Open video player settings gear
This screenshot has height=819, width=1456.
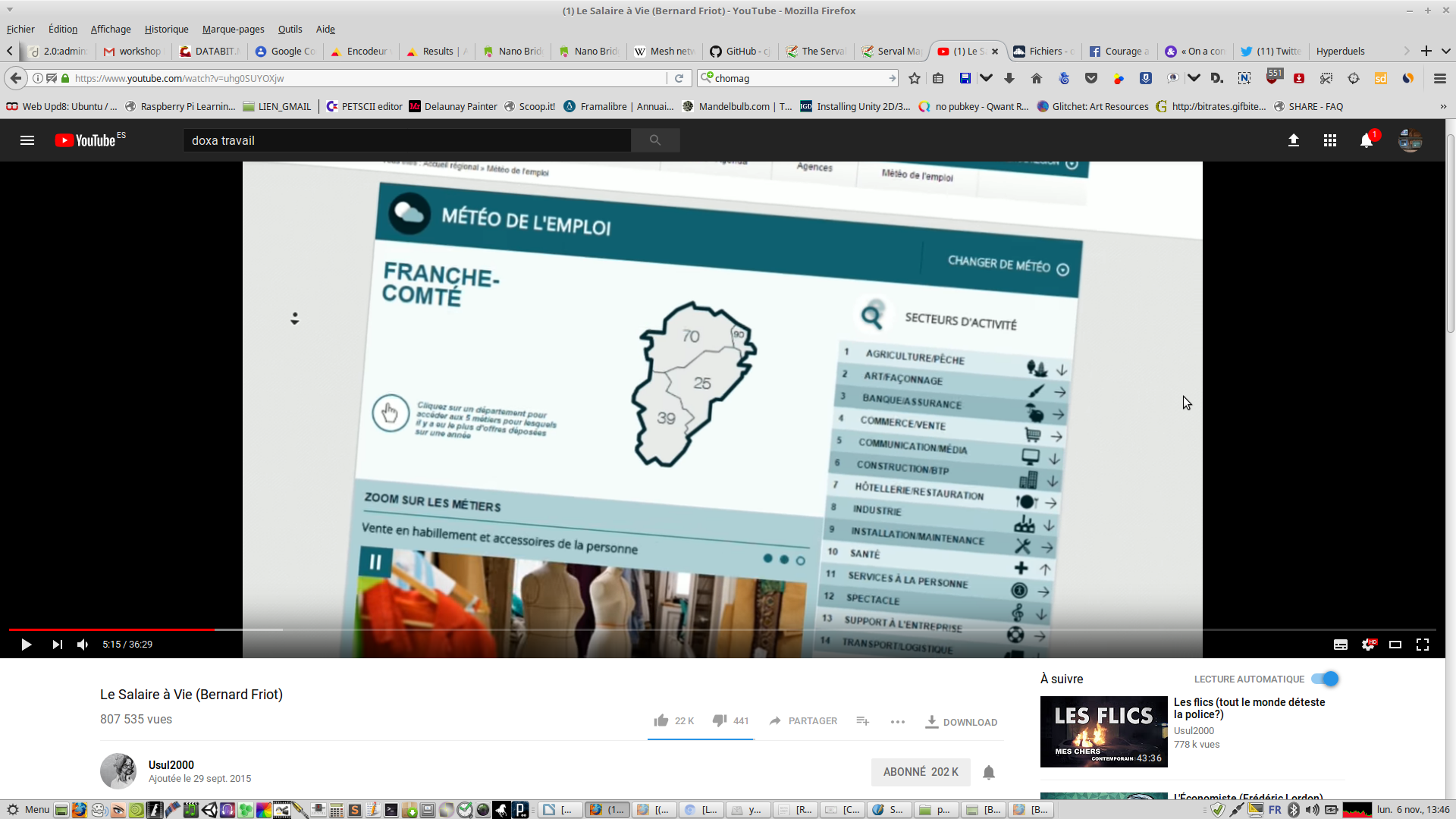[x=1368, y=645]
